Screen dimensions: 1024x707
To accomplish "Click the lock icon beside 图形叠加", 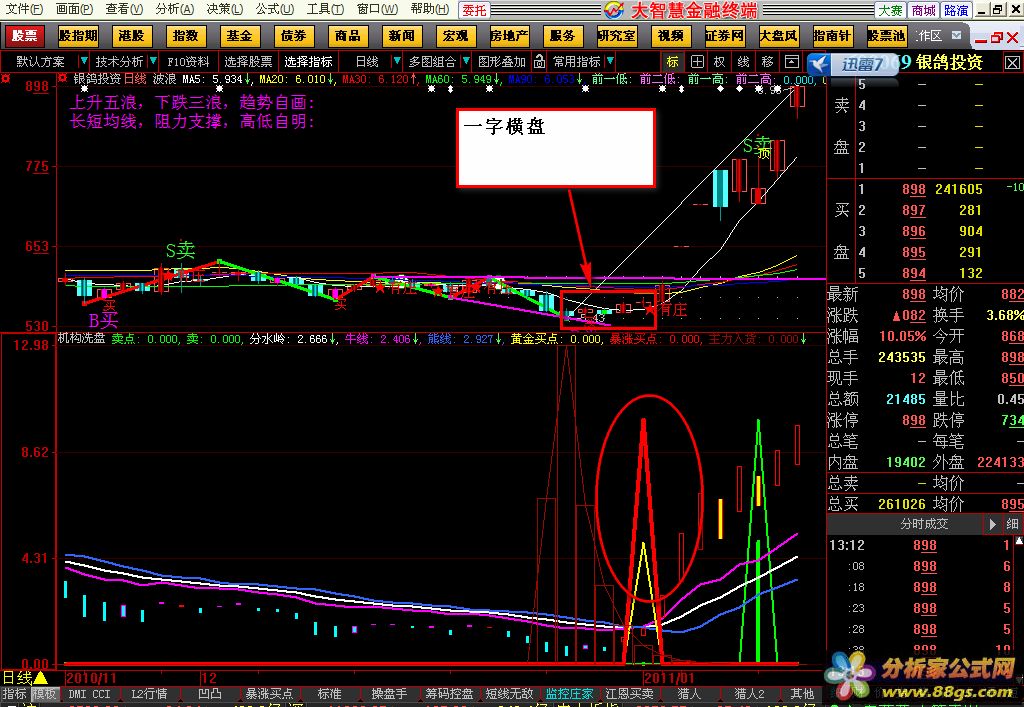I will coord(539,61).
